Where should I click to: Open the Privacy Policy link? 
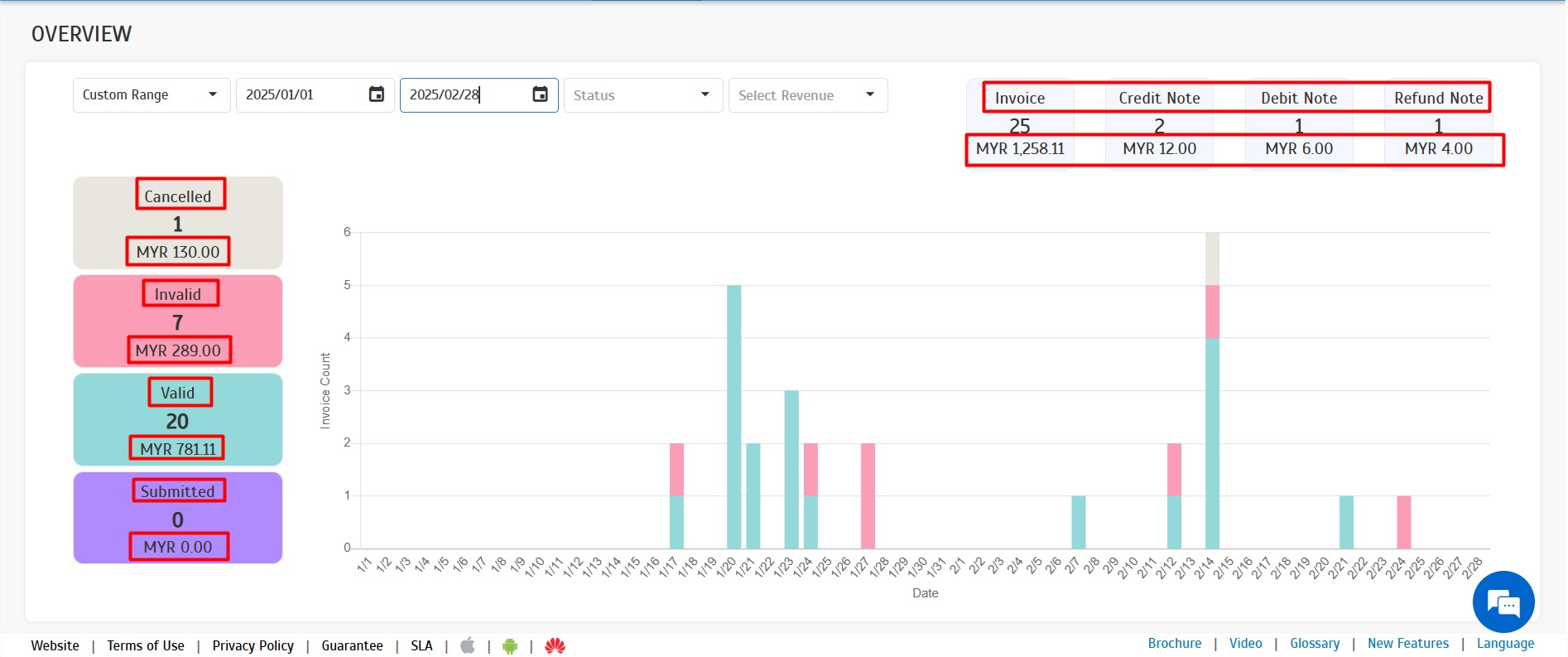[253, 645]
